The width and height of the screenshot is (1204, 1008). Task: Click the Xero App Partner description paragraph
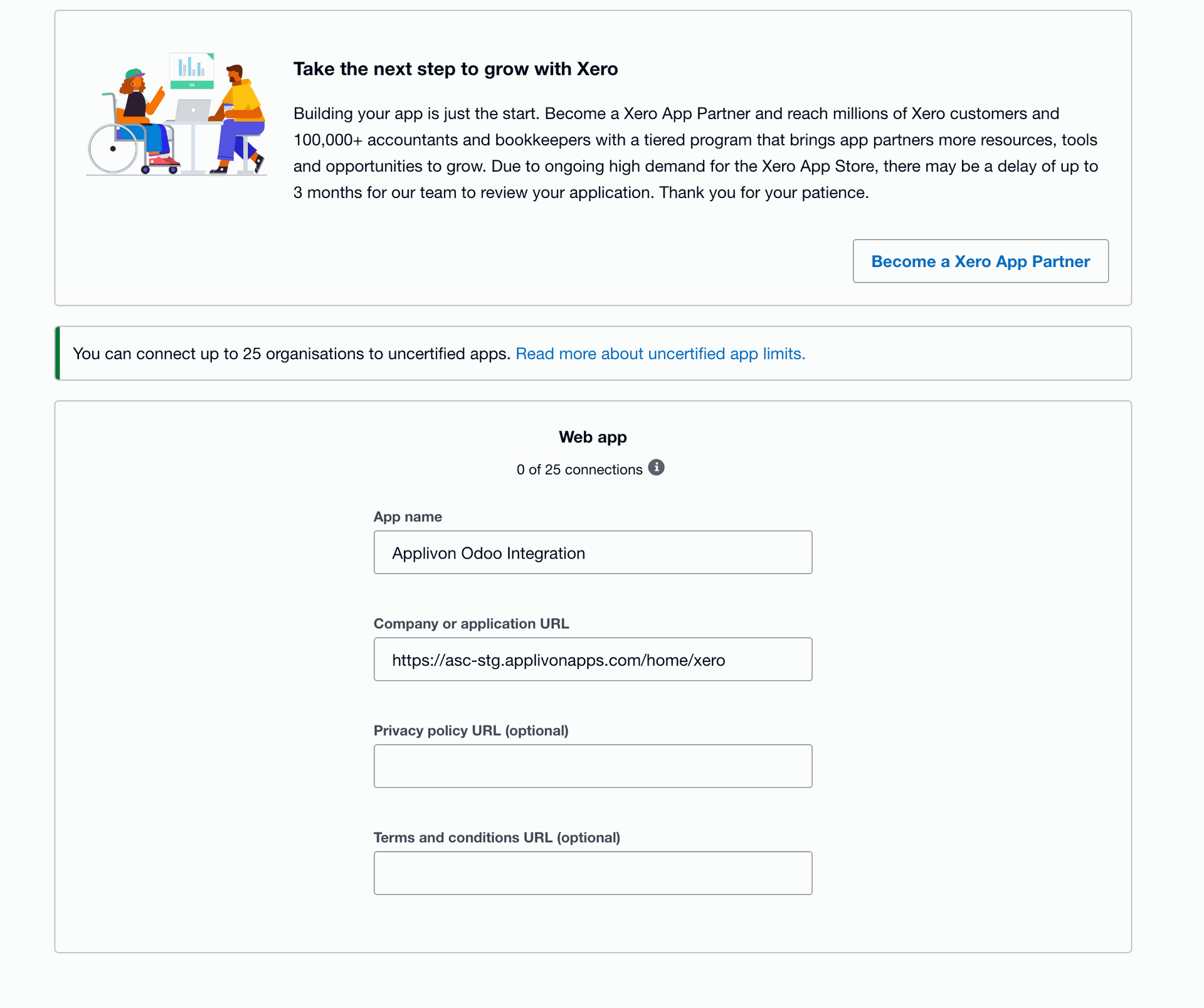pos(695,153)
